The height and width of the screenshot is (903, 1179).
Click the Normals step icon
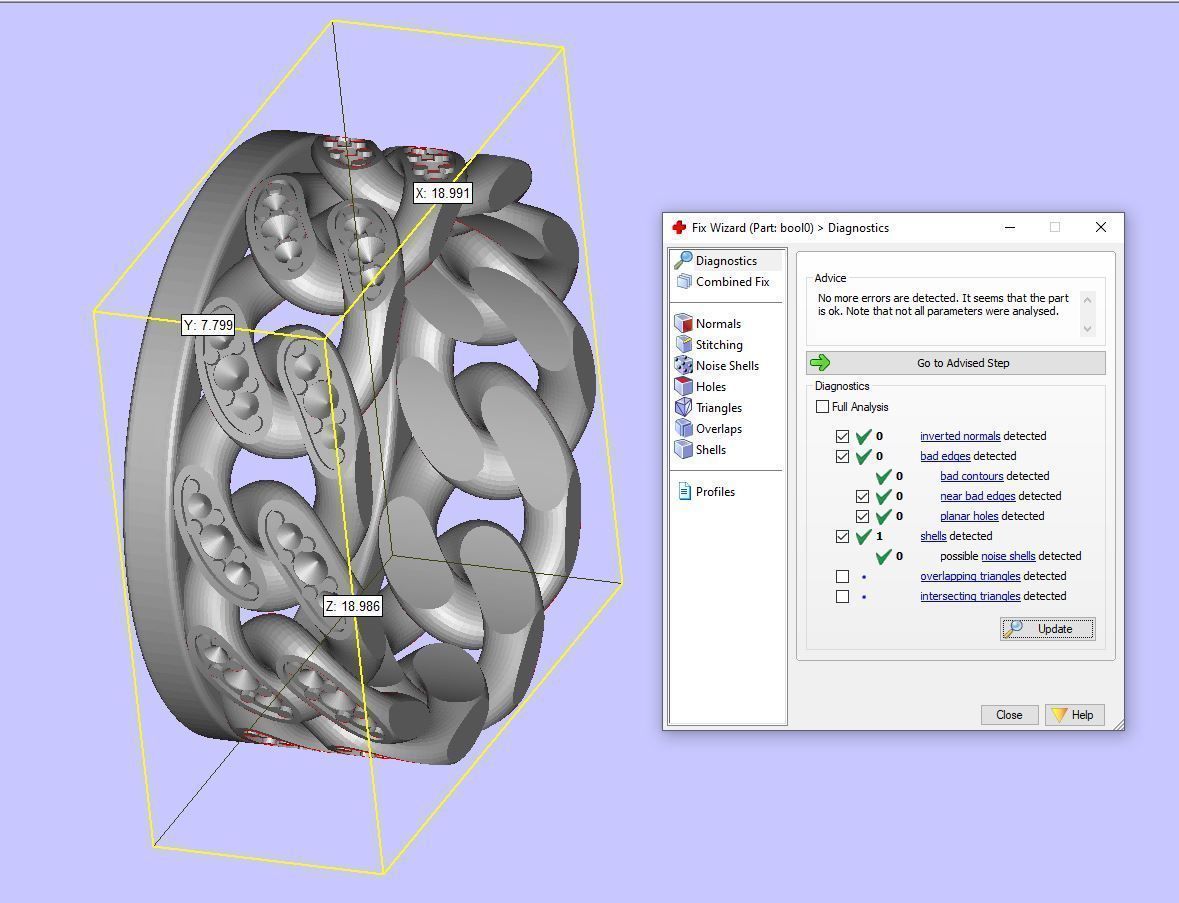point(683,323)
